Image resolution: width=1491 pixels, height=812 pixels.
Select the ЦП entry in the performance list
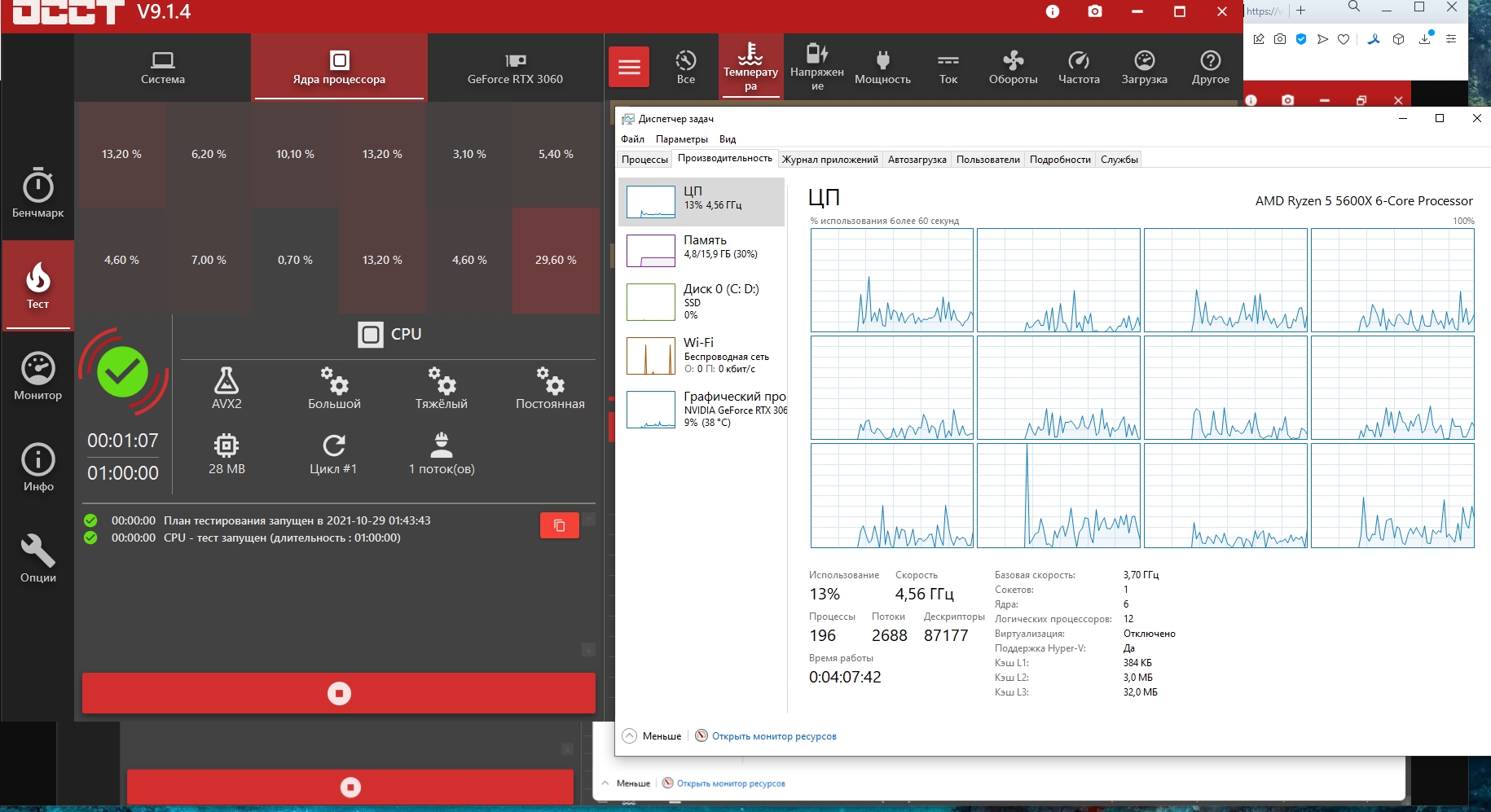702,201
